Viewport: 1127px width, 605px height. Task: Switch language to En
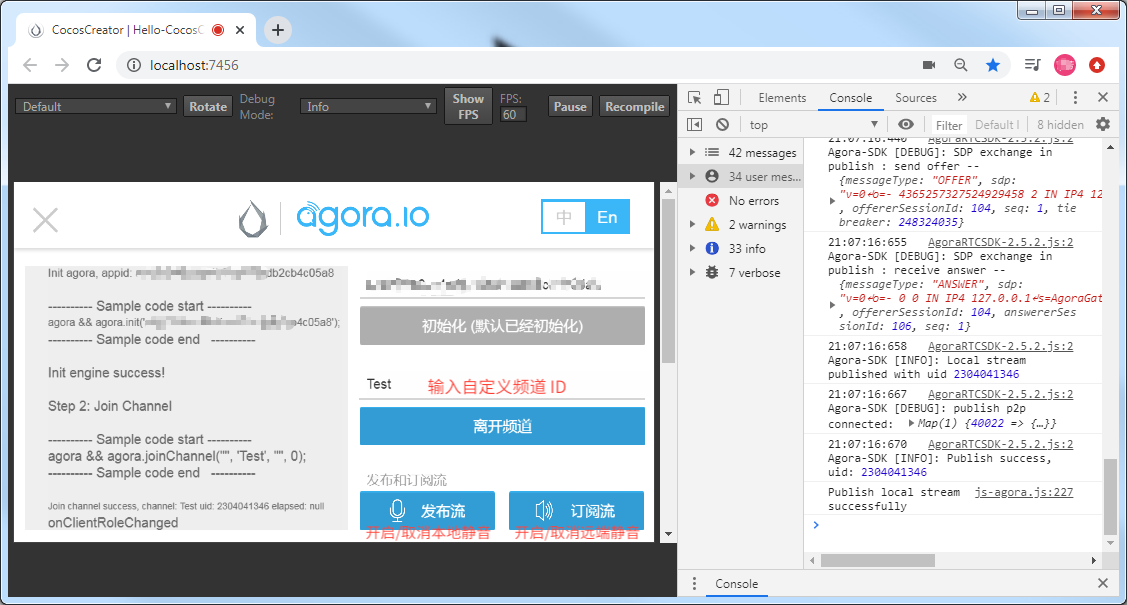(607, 217)
